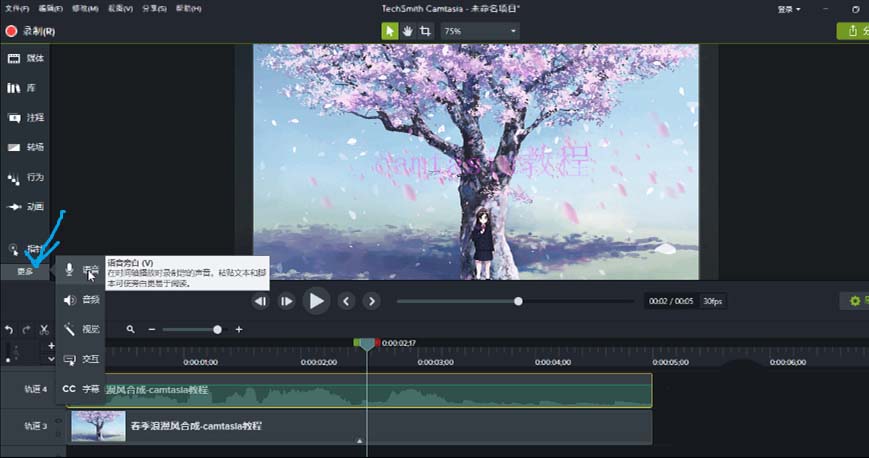Image resolution: width=869 pixels, height=458 pixels.
Task: Jump to previous clip
Action: pyautogui.click(x=346, y=301)
